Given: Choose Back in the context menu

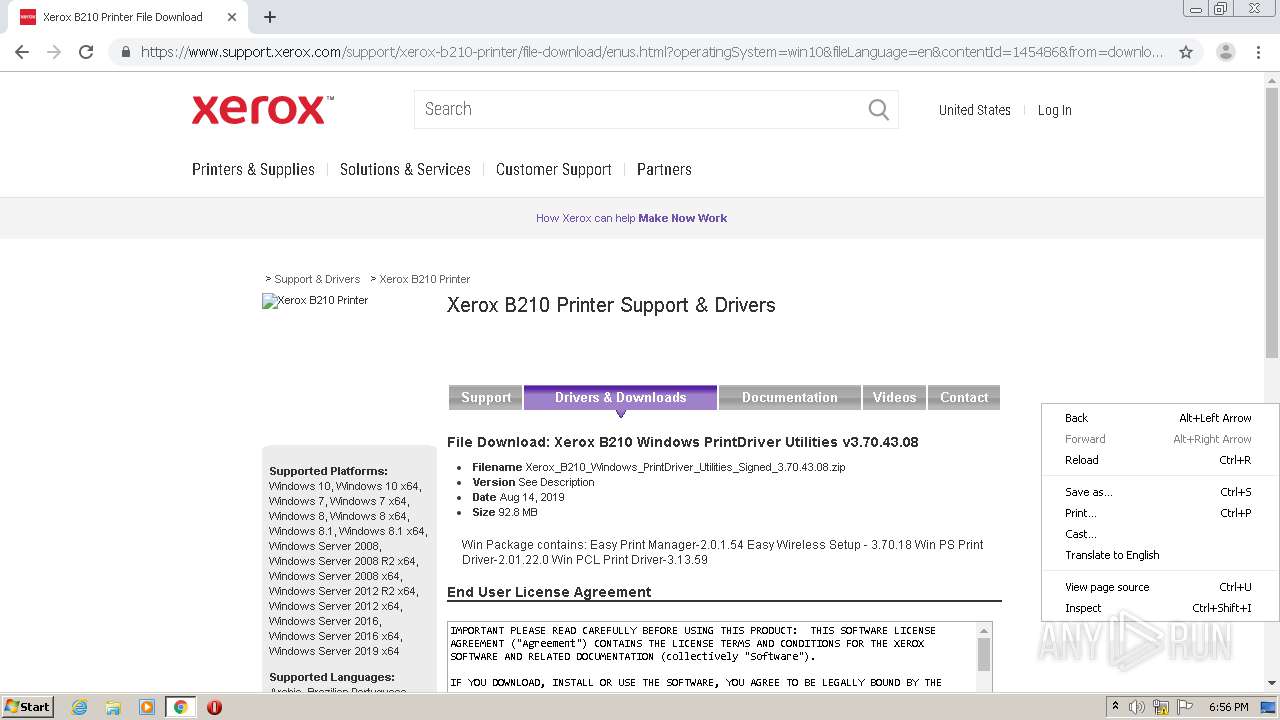Looking at the screenshot, I should click(1159, 418).
